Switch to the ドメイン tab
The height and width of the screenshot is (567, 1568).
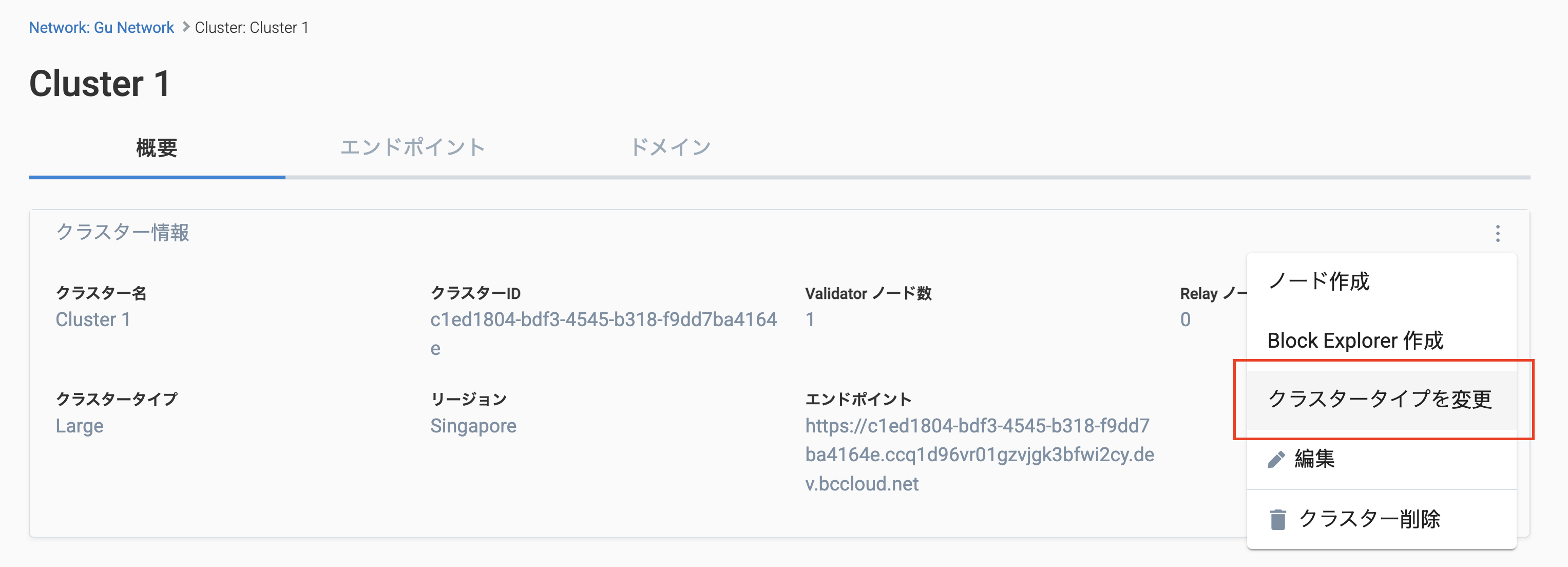pos(670,148)
